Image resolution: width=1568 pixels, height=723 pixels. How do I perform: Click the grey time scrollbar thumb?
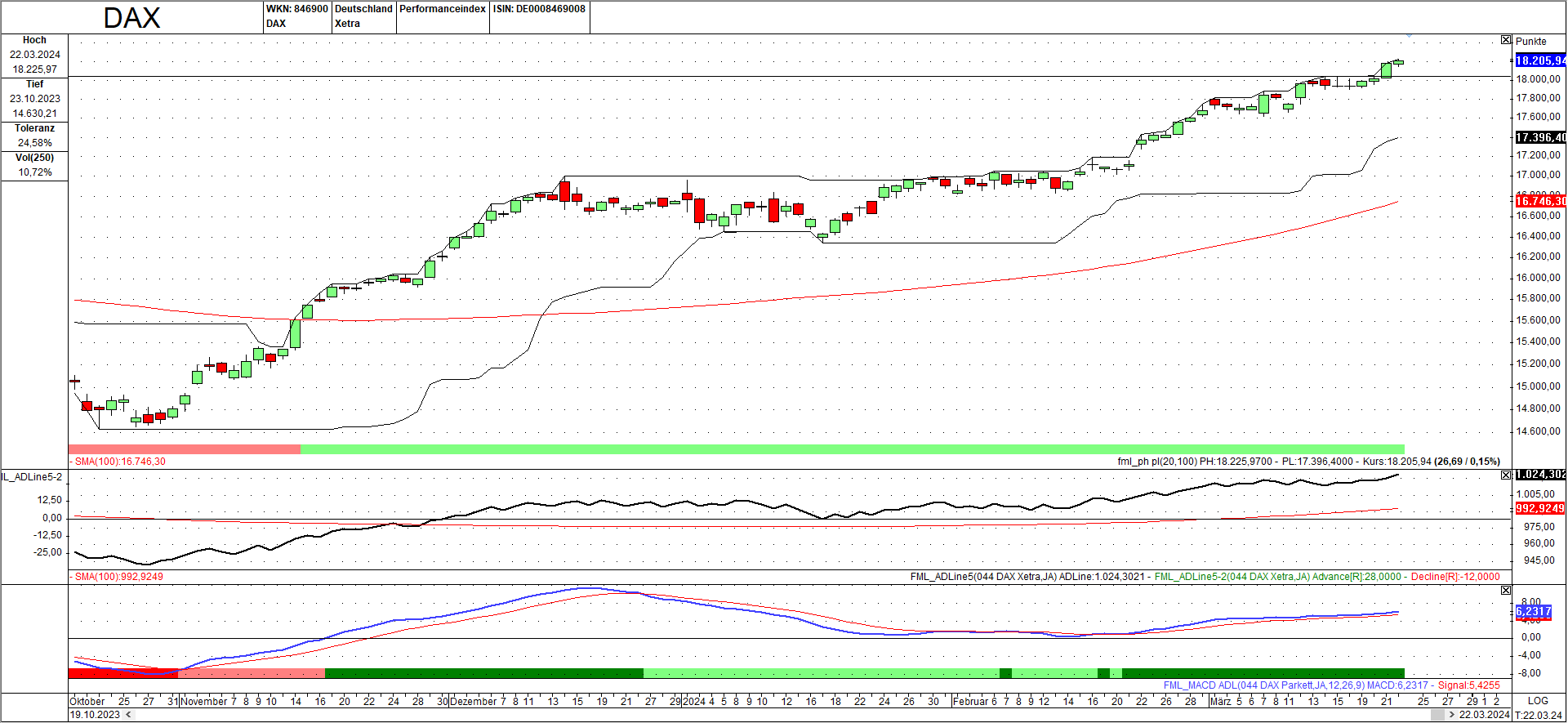coord(1437,715)
